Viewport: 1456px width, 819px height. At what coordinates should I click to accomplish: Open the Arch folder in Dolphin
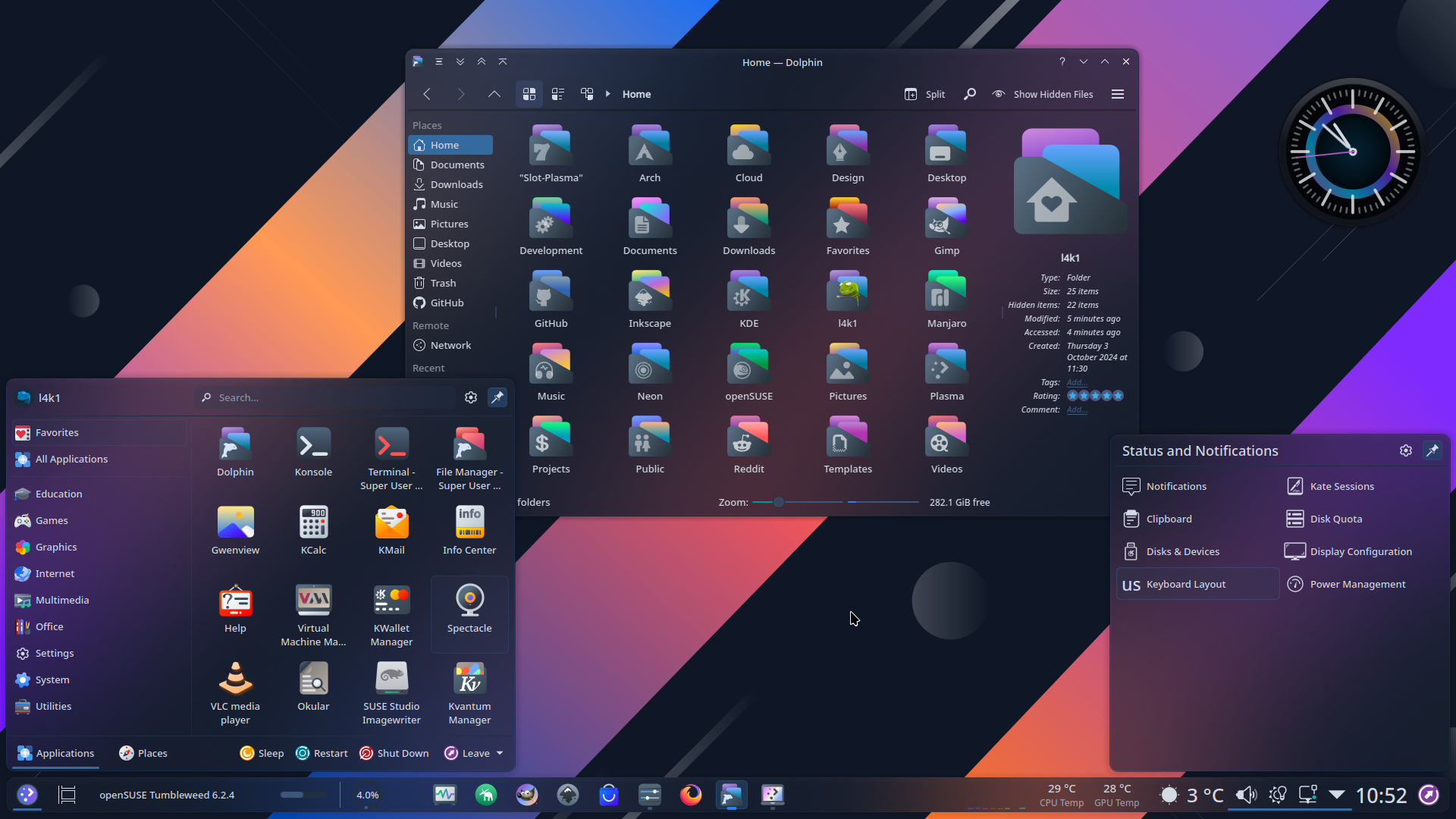tap(649, 154)
